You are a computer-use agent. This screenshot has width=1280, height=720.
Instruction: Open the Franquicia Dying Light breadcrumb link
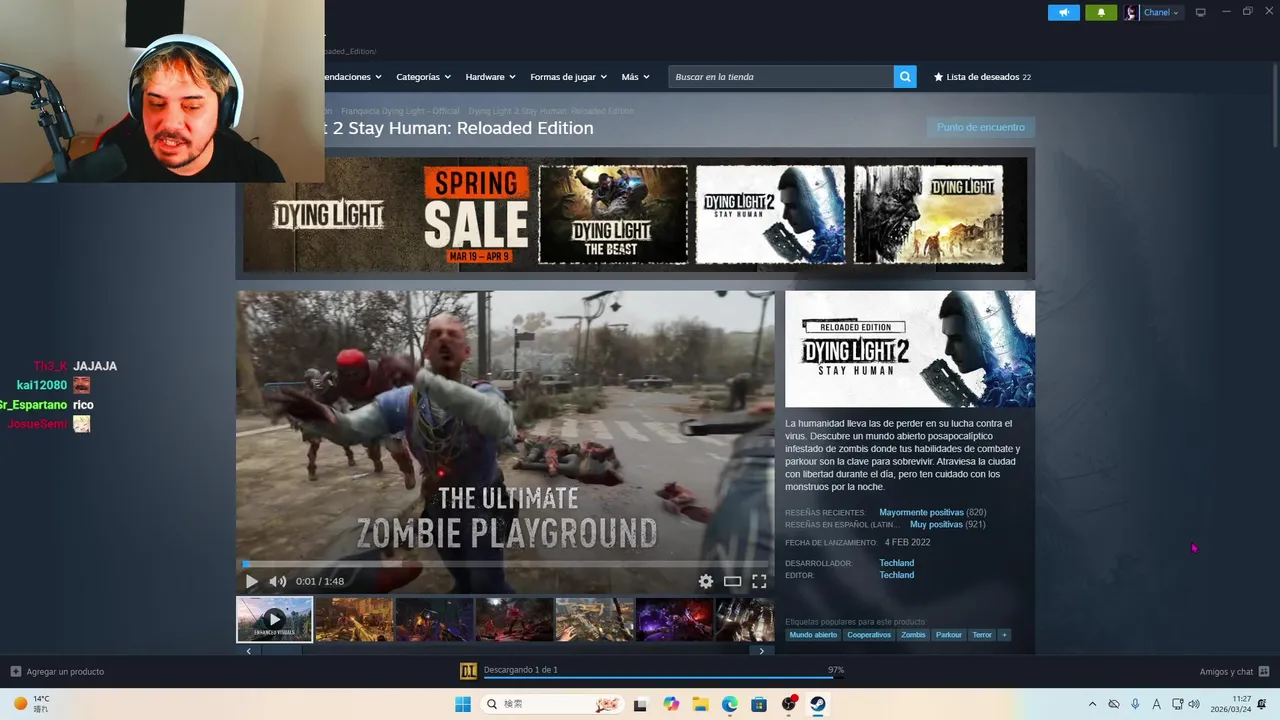400,111
